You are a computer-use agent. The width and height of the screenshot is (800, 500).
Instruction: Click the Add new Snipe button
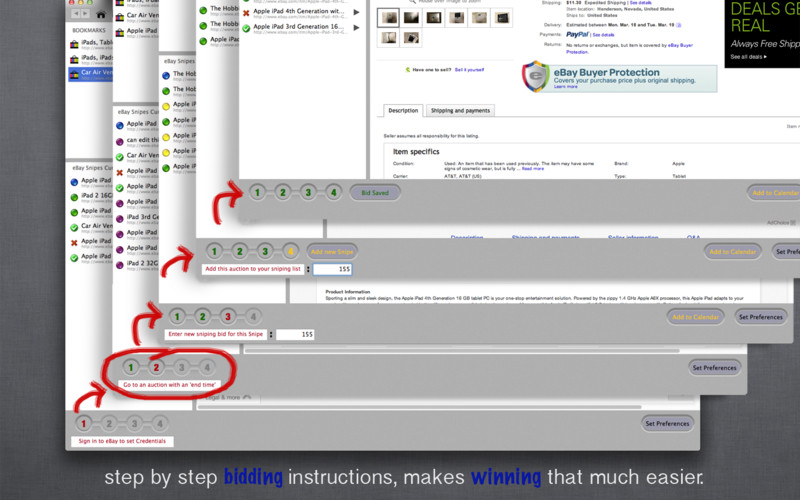332,252
